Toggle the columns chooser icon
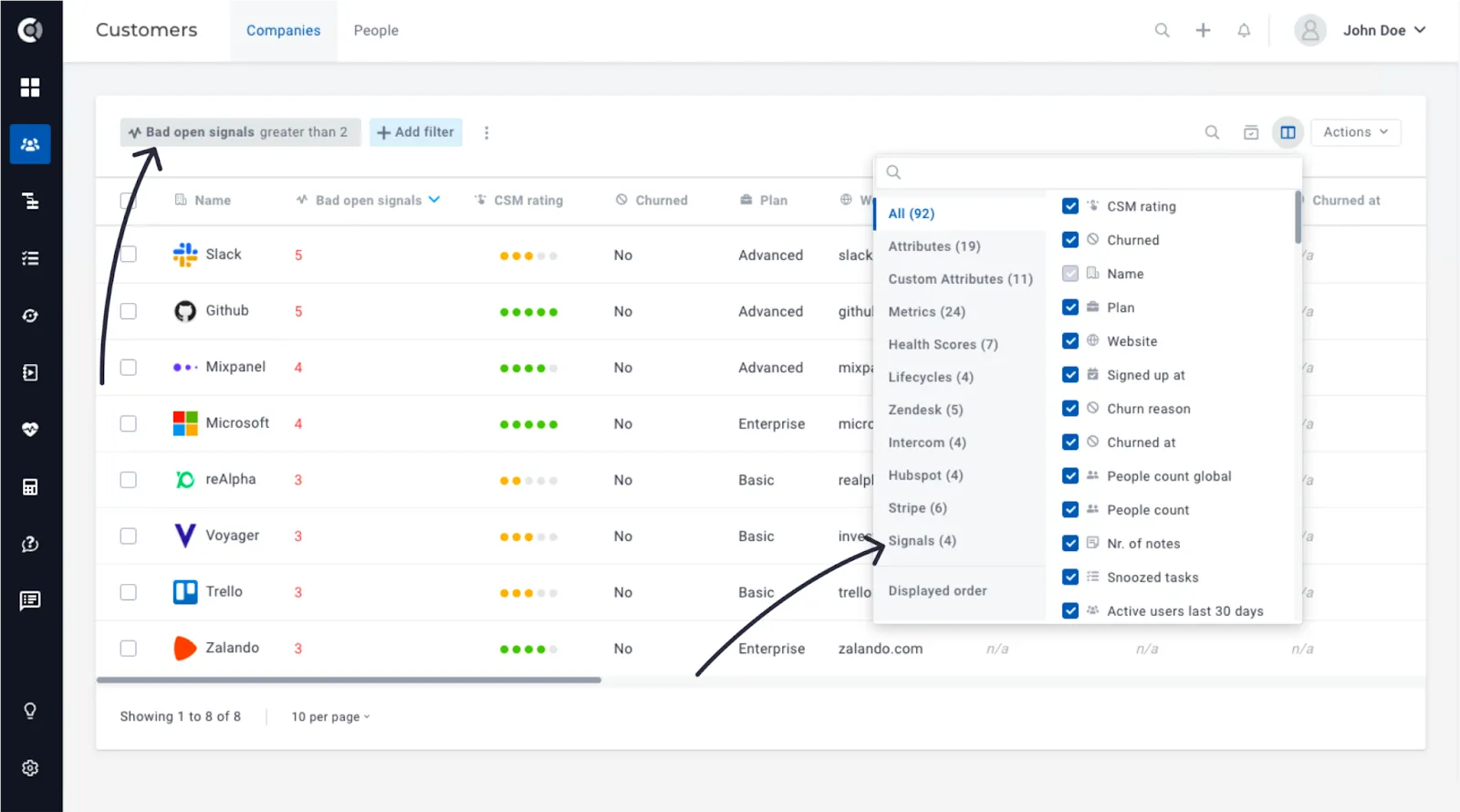The image size is (1460, 812). [1288, 132]
